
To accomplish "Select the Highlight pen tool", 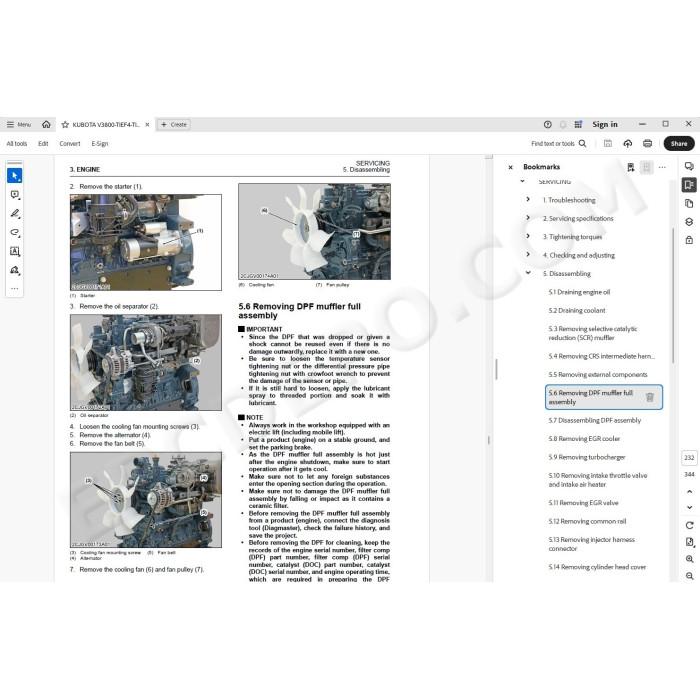I will (x=15, y=213).
